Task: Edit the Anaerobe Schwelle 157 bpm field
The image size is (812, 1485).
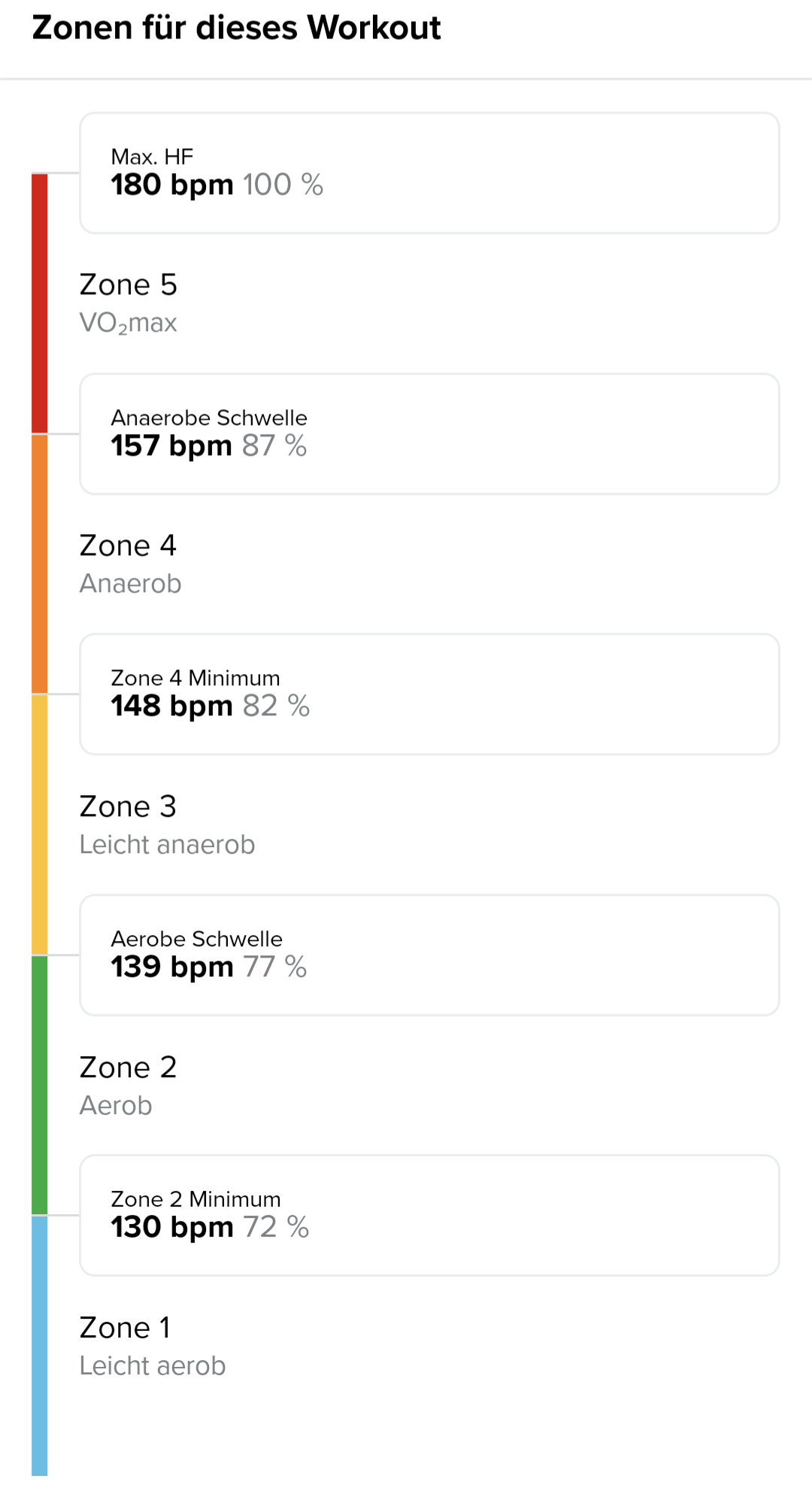Action: click(x=429, y=434)
